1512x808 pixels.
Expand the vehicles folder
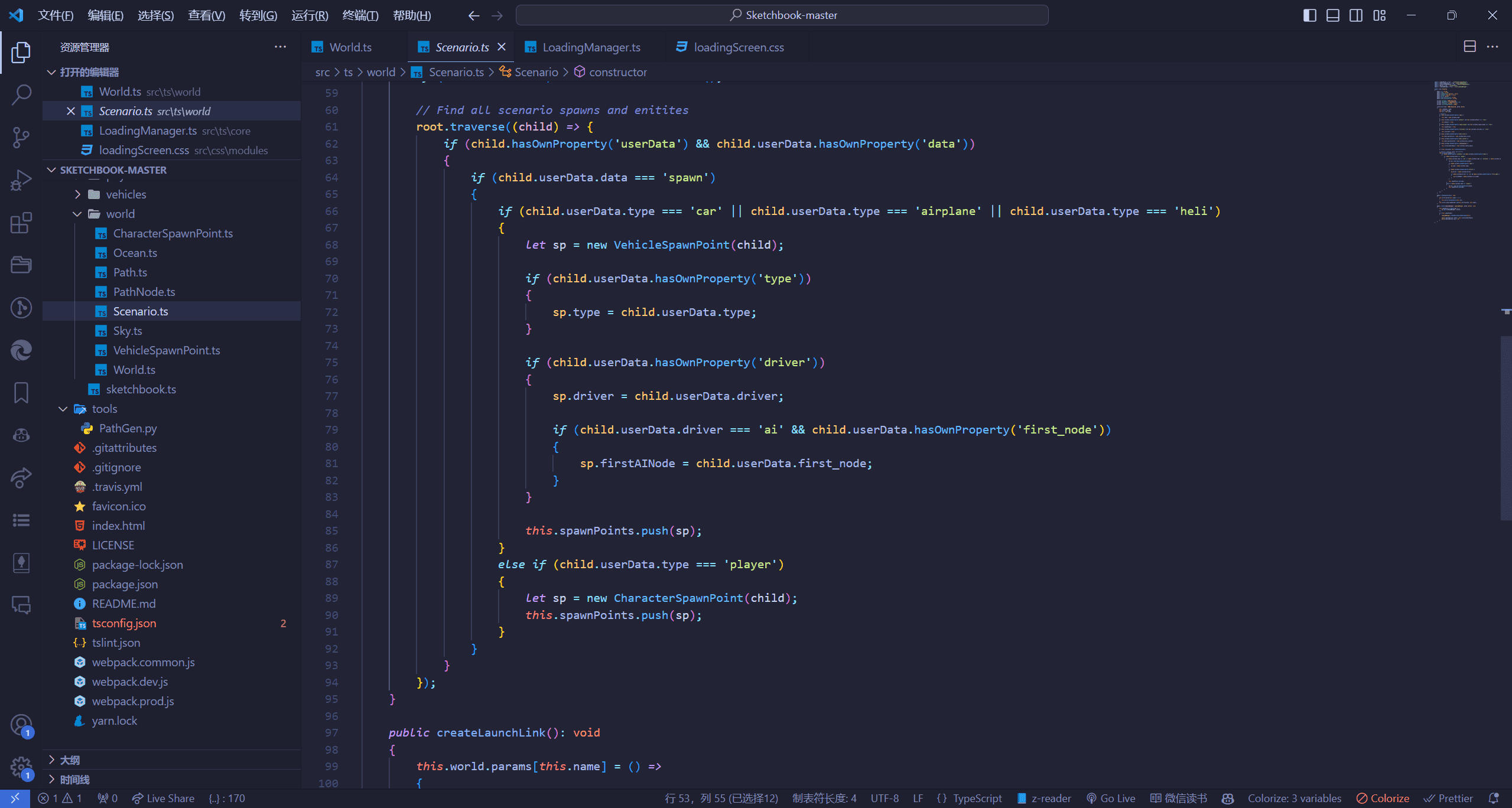(171, 194)
